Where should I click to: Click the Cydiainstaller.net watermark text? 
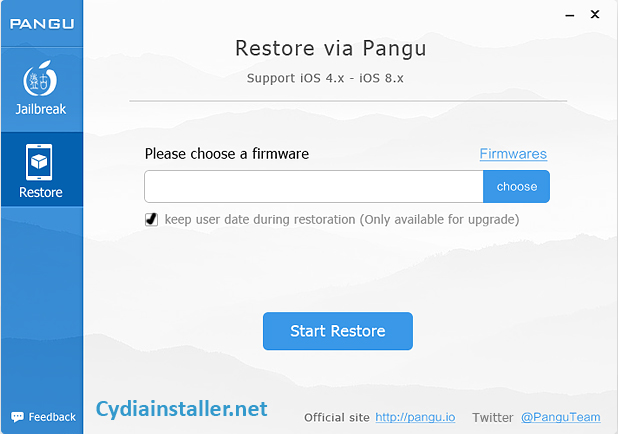(x=182, y=408)
